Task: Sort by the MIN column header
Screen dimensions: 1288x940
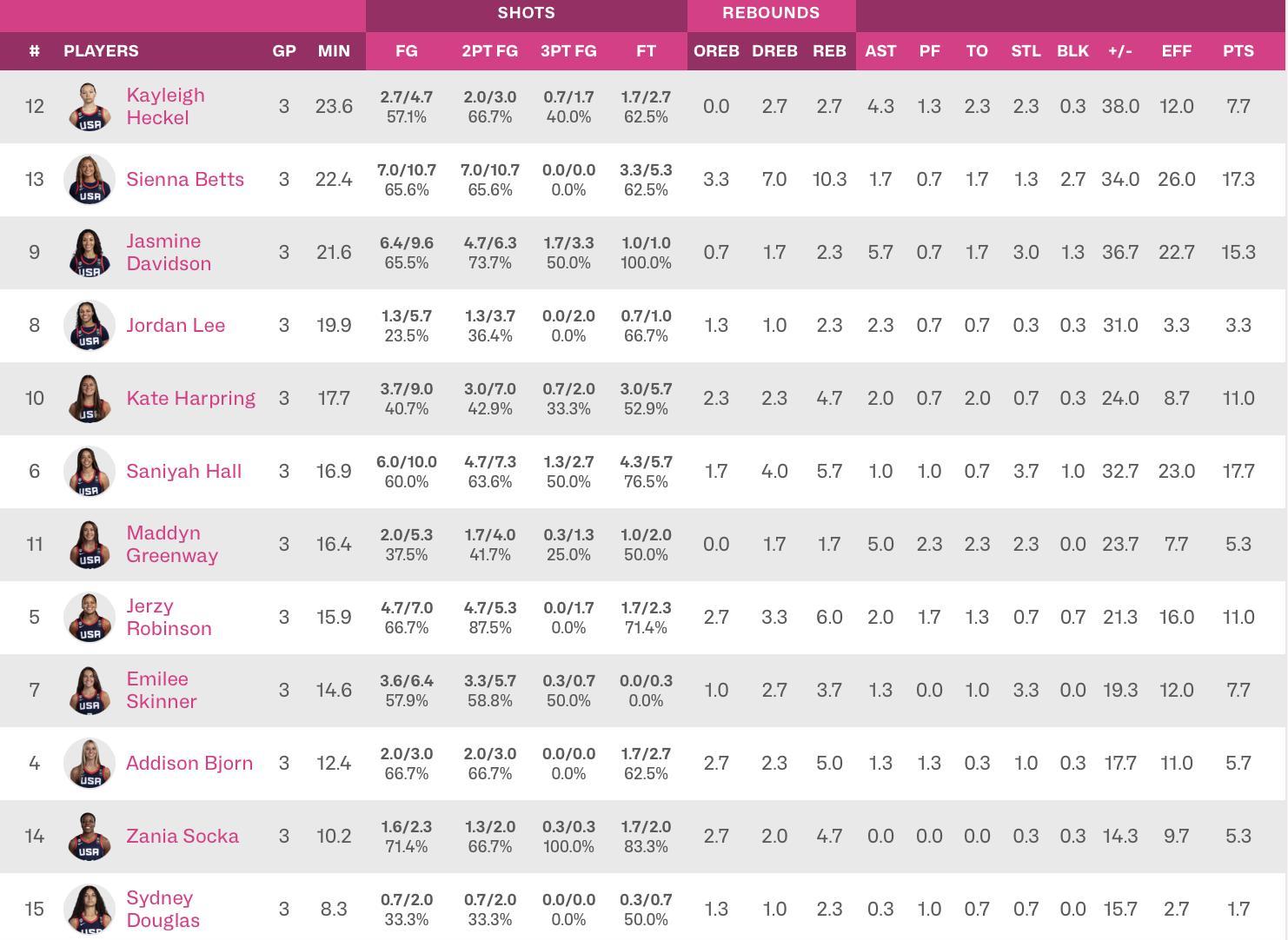Action: [x=334, y=50]
